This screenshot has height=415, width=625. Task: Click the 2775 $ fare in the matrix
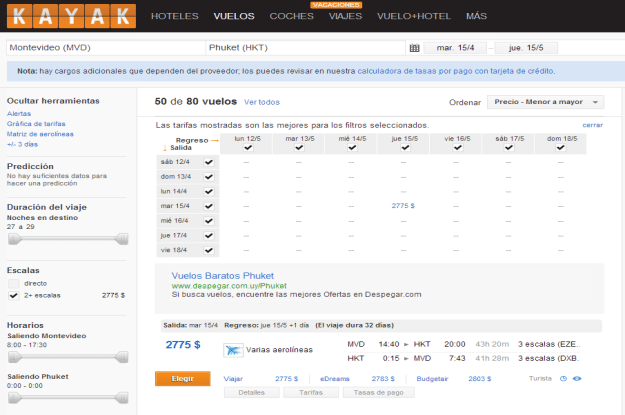point(403,206)
